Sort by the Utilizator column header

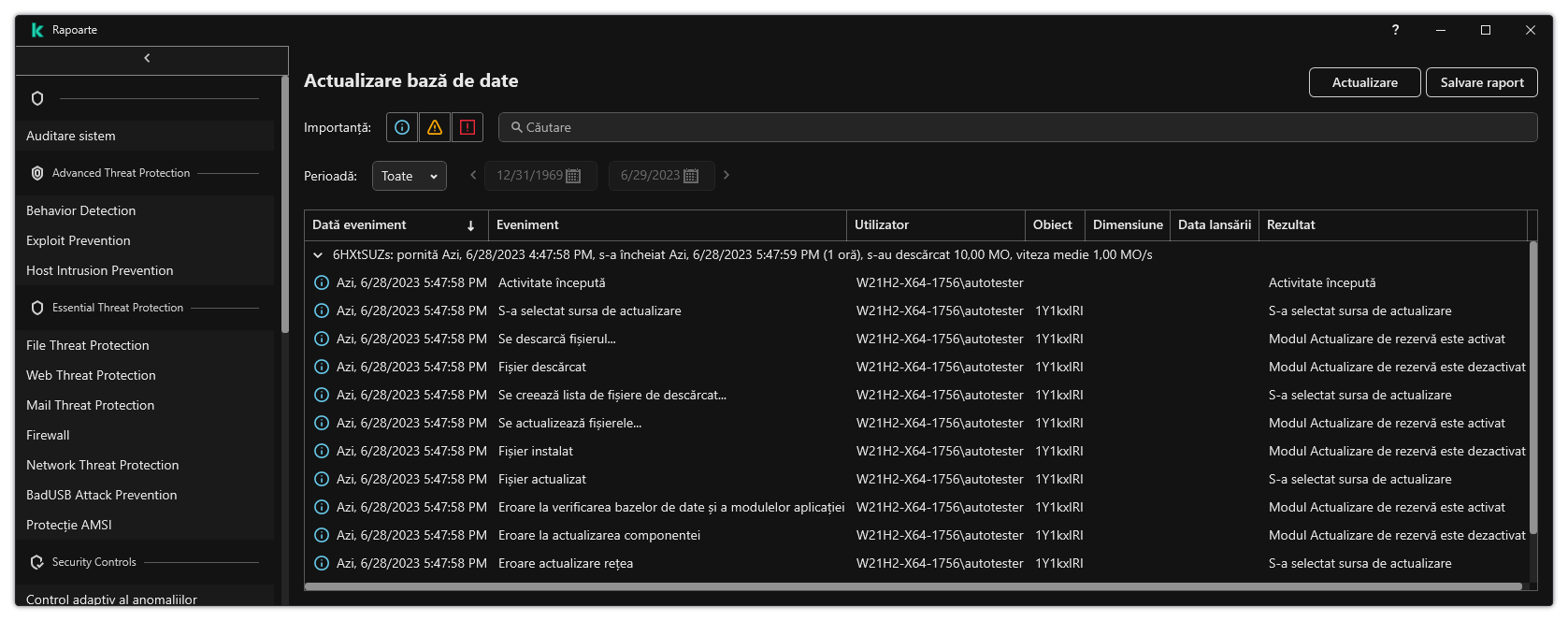[882, 224]
